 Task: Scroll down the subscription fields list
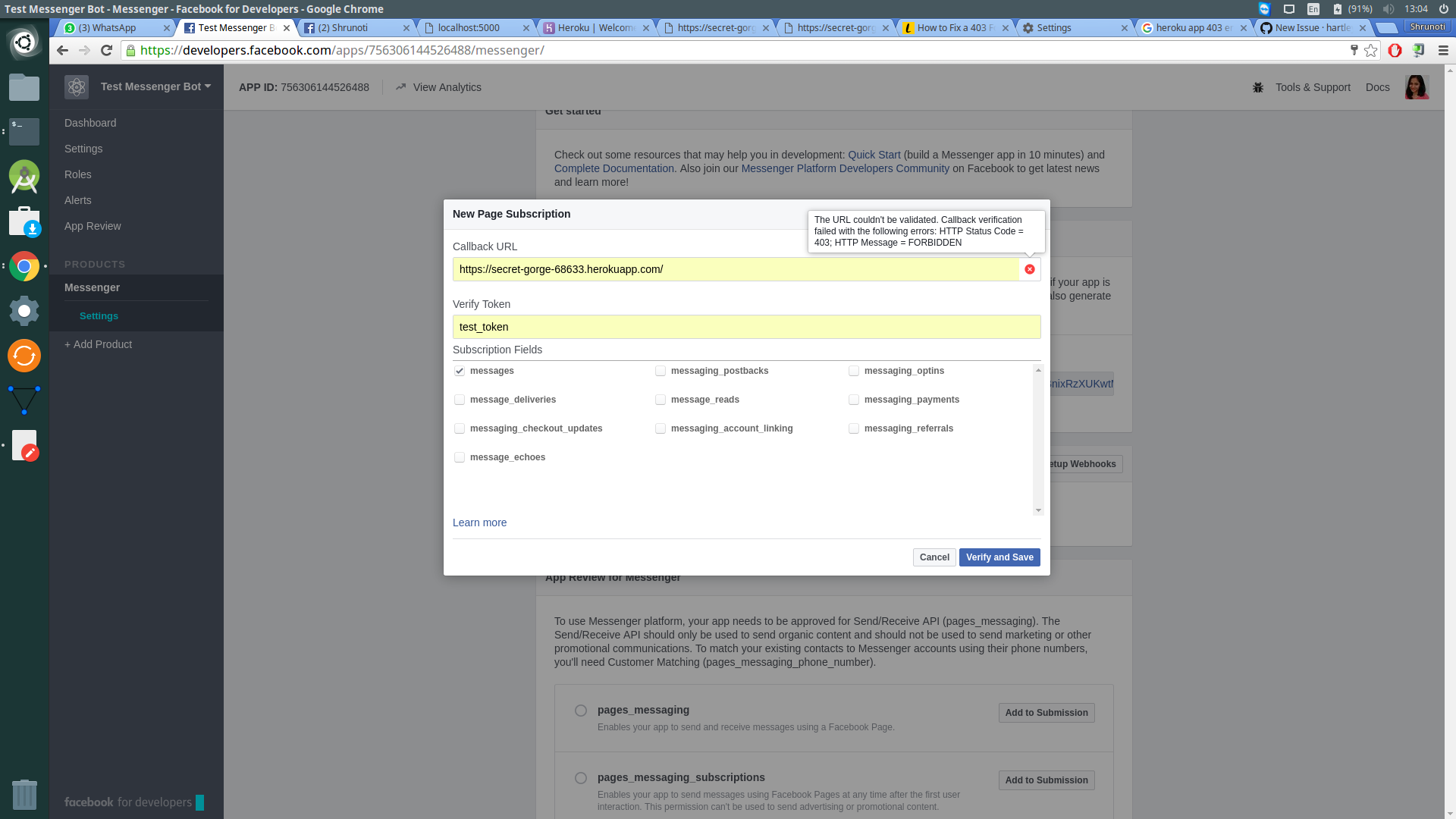point(1038,510)
